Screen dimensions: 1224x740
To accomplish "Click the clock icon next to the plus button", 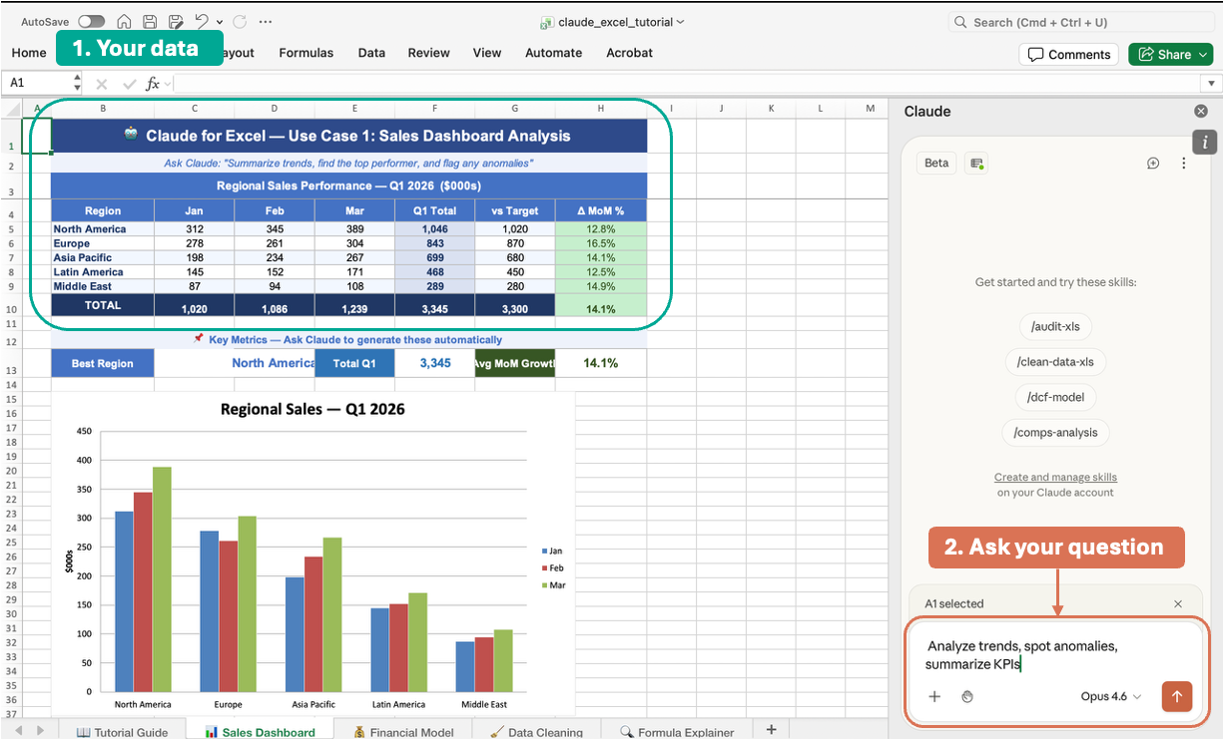I will click(x=967, y=696).
